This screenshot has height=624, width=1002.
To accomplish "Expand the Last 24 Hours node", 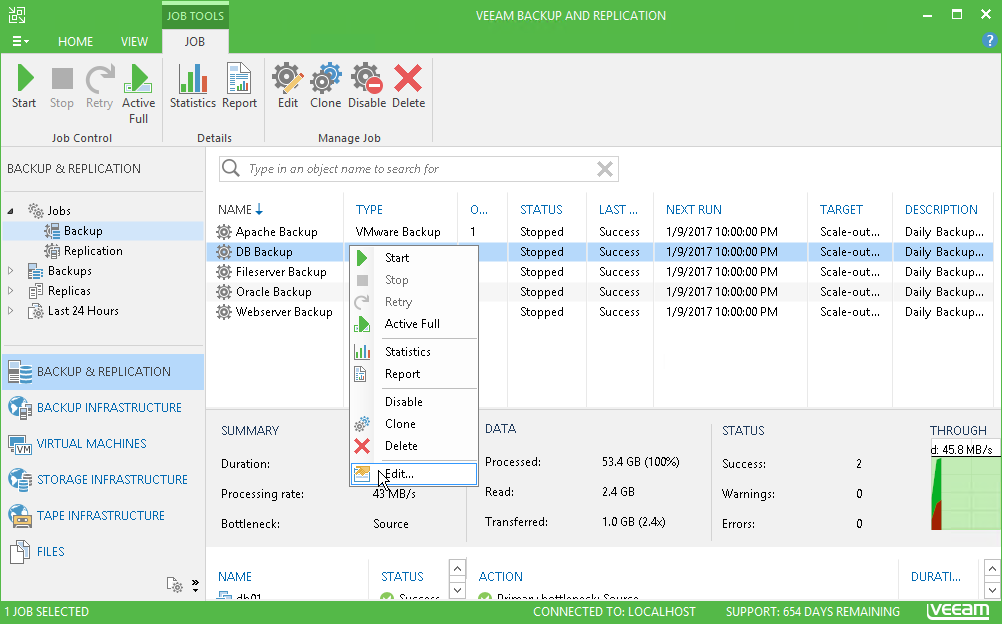I will 11,311.
